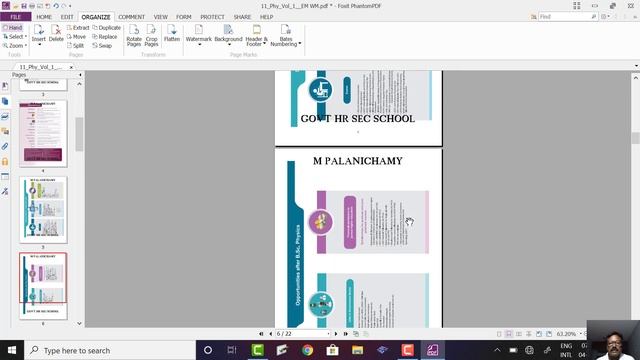This screenshot has width=640, height=360.
Task: Open File Explorer from taskbar
Action: pos(358,350)
